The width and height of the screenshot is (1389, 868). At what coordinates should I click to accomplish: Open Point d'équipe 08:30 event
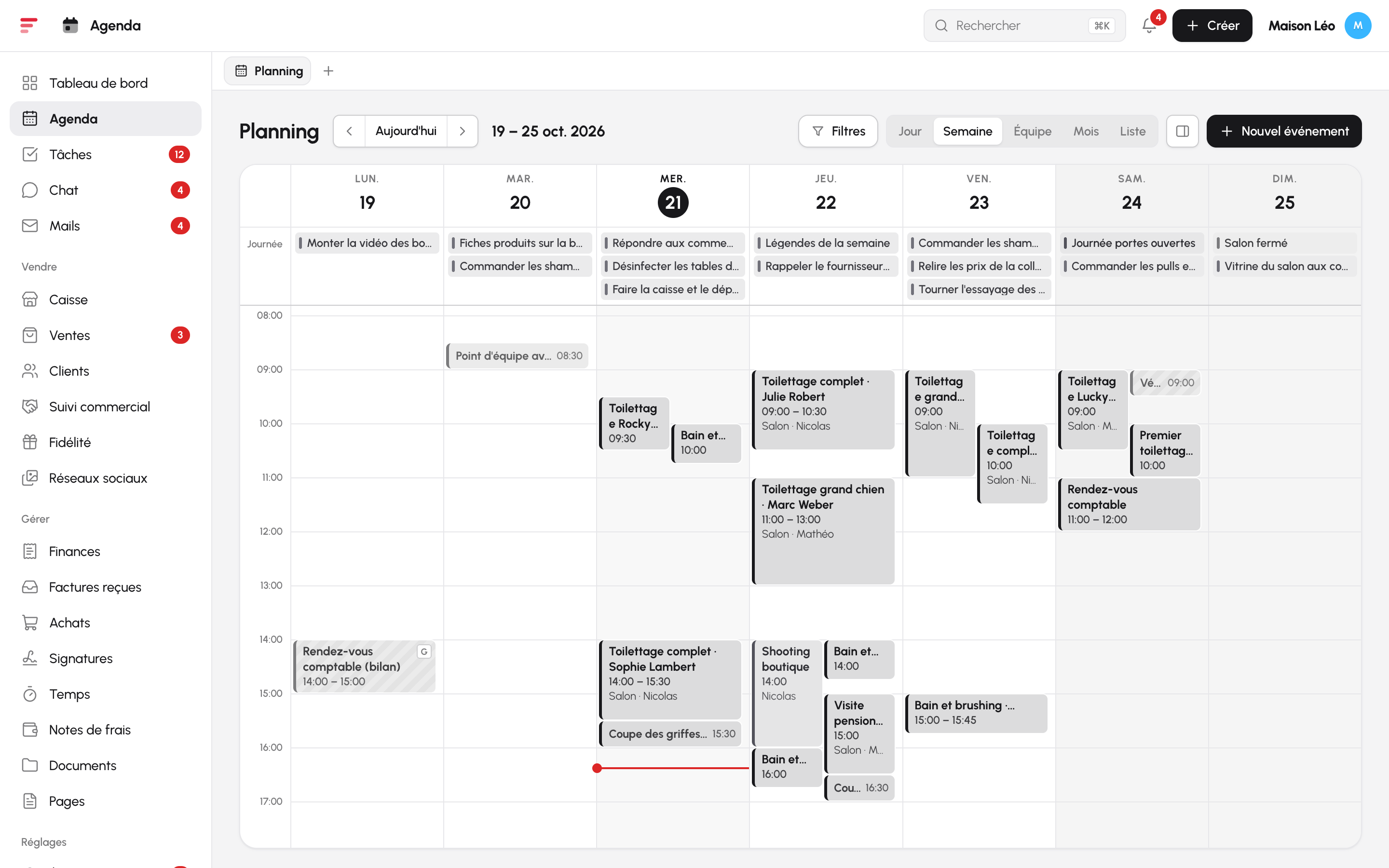517,356
